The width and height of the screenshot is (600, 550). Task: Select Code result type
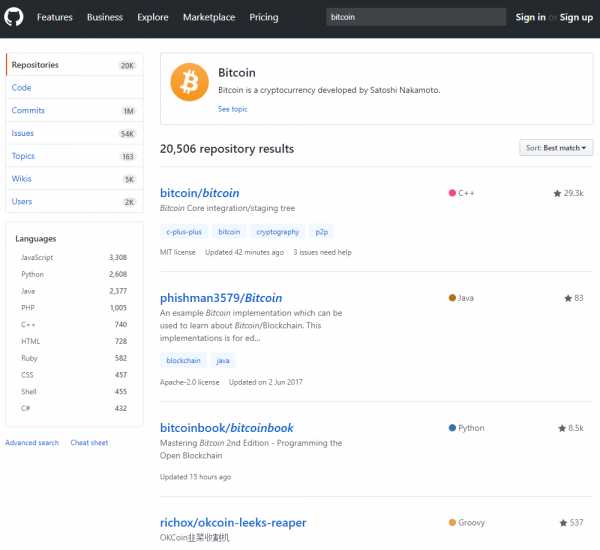(x=75, y=88)
